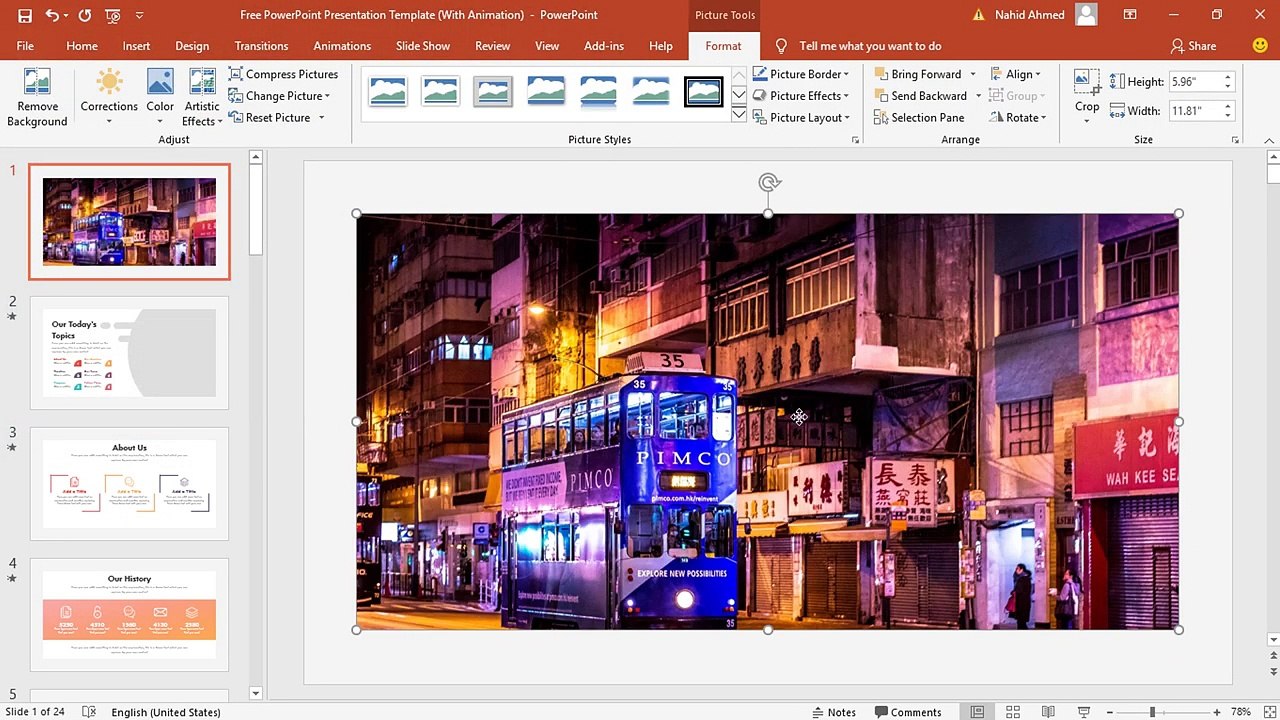Open Picture Layout dropdown

(x=800, y=118)
